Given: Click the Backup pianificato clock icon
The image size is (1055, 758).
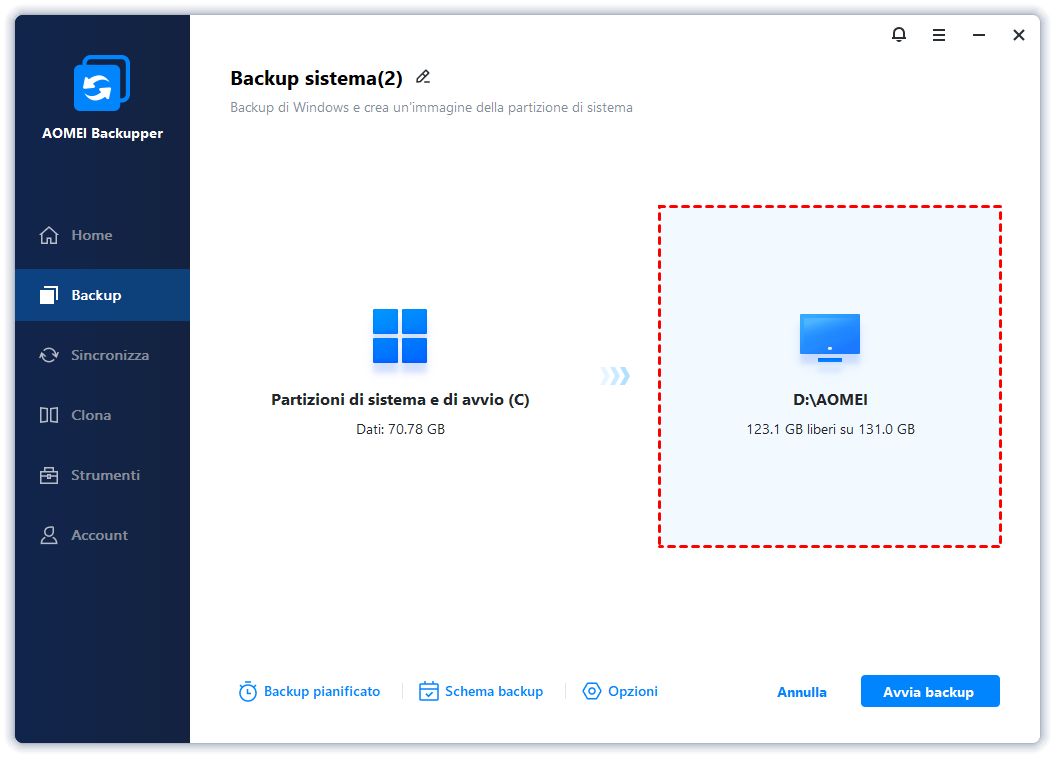Looking at the screenshot, I should pos(248,692).
